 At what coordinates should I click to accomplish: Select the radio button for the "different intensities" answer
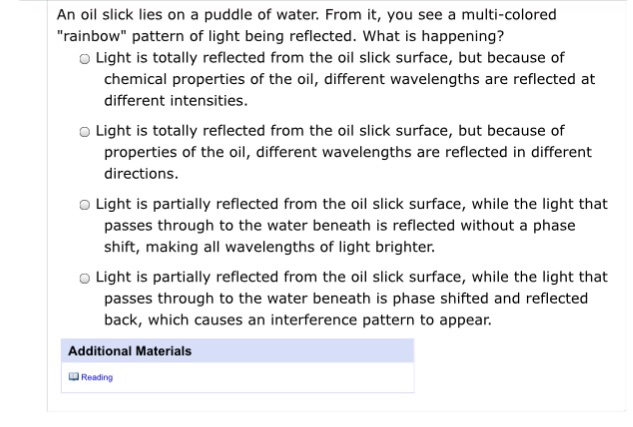coord(84,59)
